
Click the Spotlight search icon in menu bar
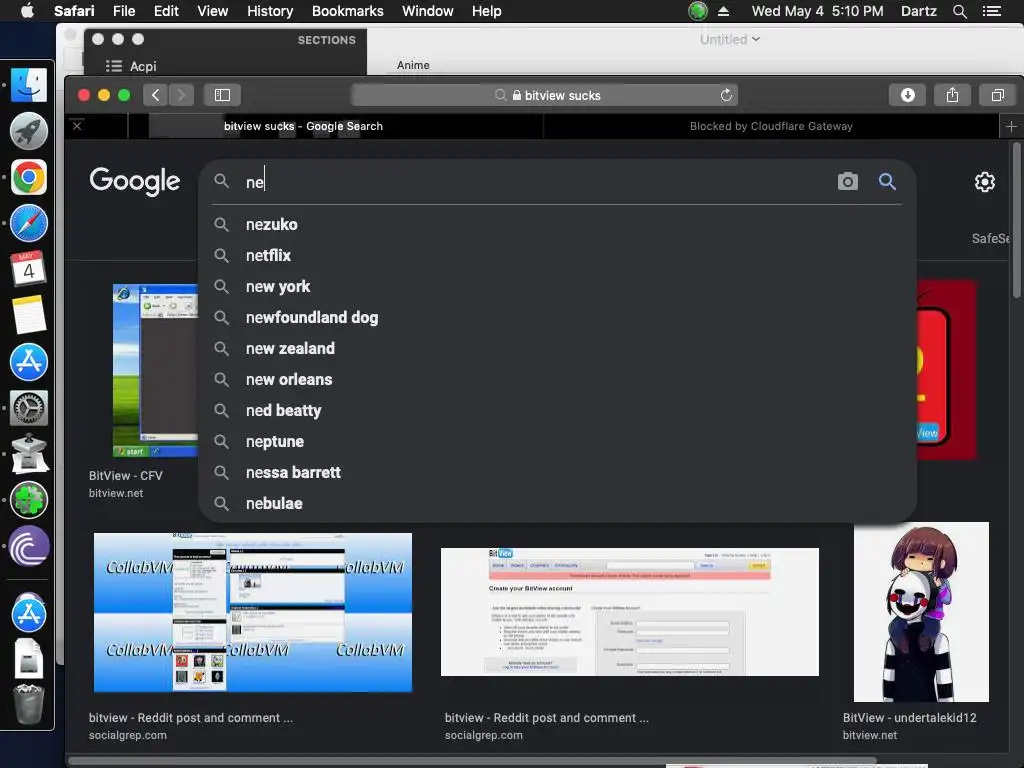coord(959,11)
